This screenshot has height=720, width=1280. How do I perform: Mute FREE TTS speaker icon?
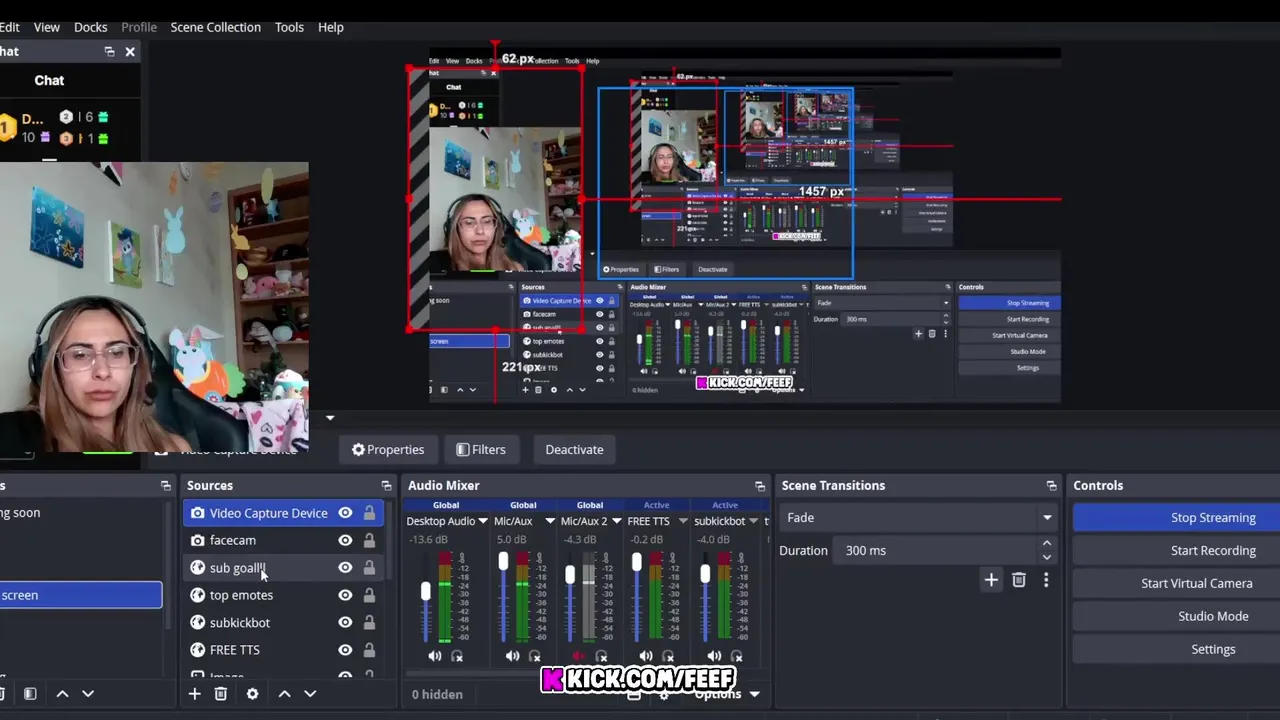(646, 656)
